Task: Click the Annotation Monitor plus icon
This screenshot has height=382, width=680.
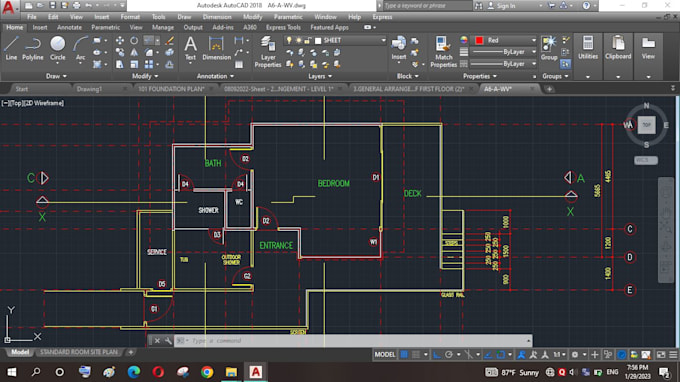Action: [x=595, y=355]
